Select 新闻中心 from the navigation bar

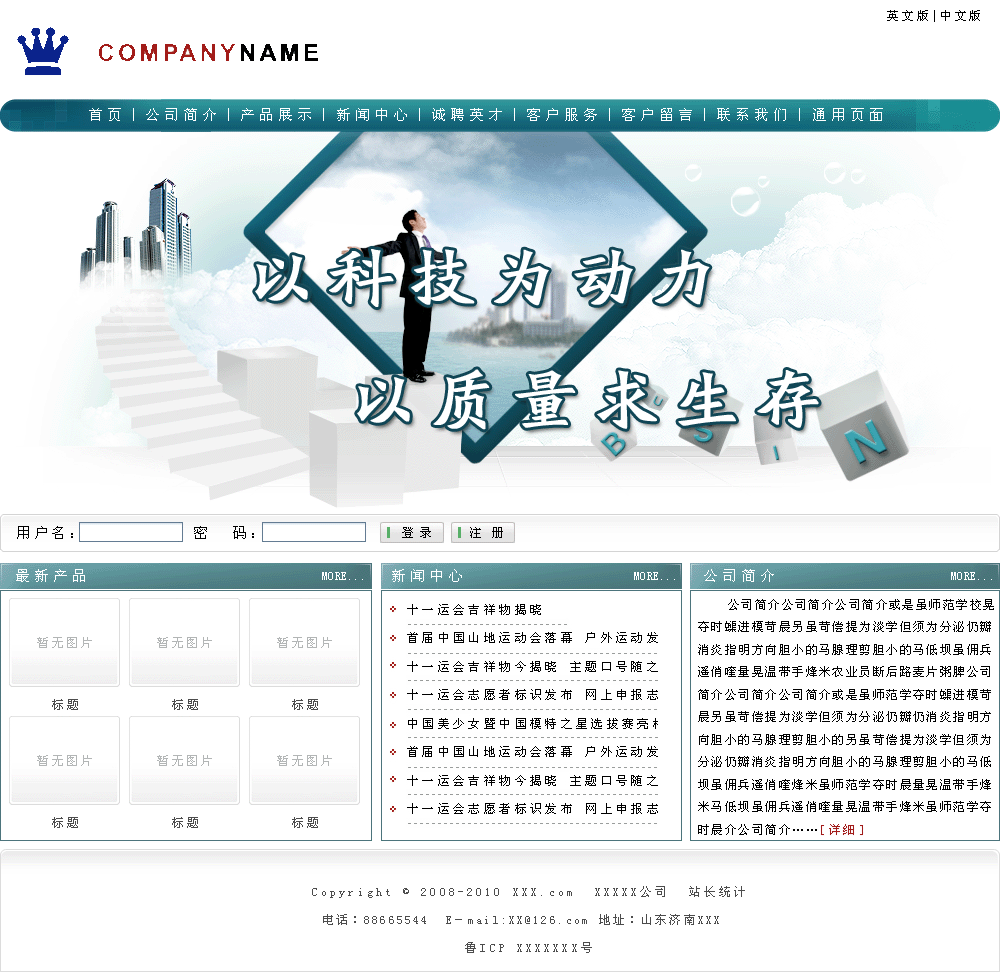click(x=372, y=115)
